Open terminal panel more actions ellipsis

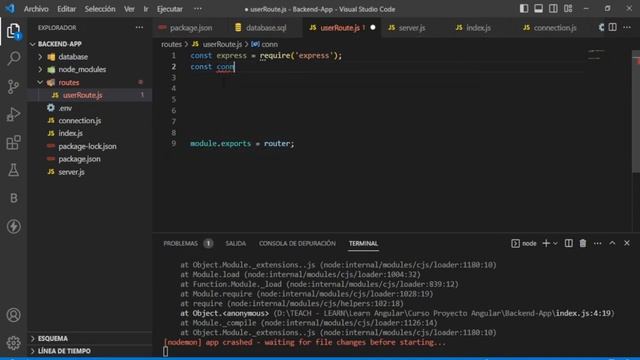point(598,243)
